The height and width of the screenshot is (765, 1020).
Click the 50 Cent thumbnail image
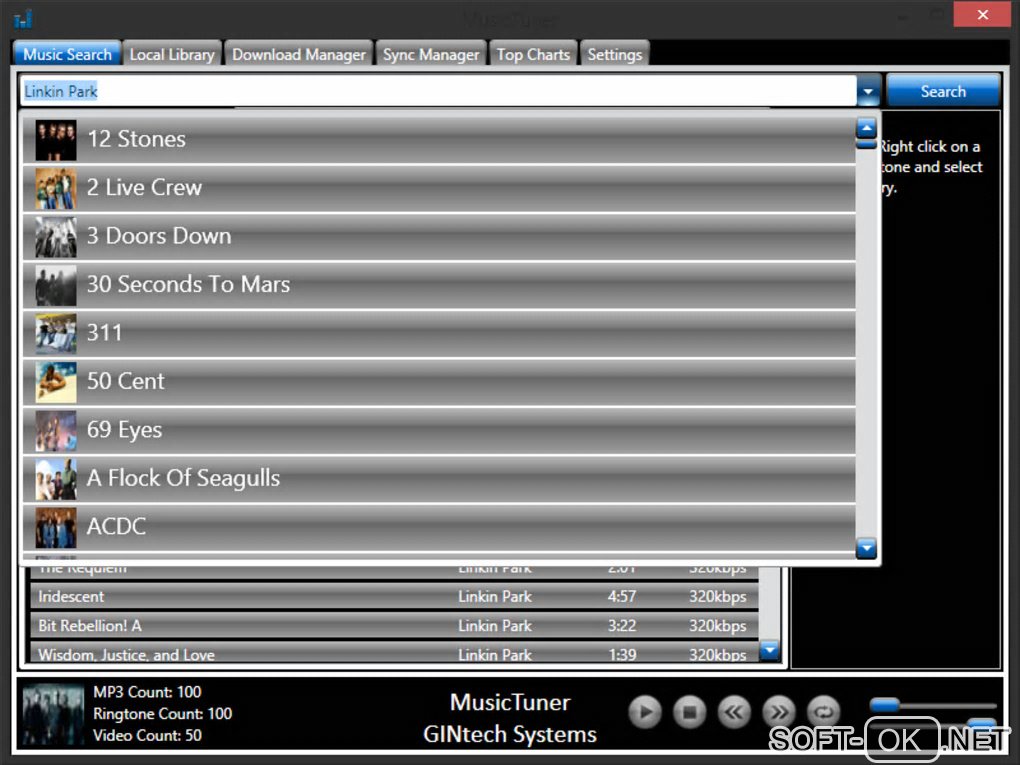point(56,382)
